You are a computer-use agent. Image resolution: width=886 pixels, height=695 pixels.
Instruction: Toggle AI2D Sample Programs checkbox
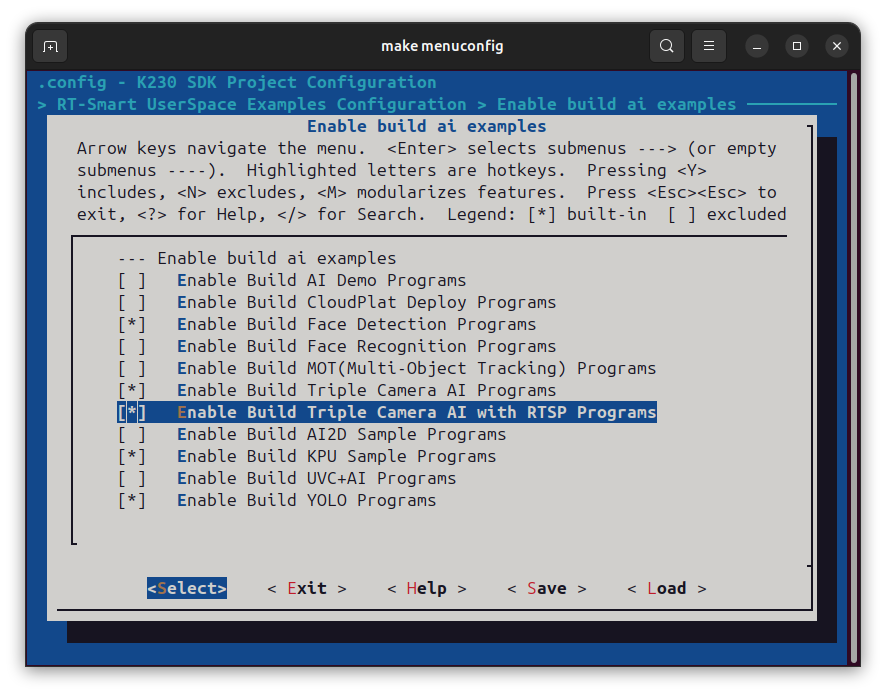pos(132,435)
